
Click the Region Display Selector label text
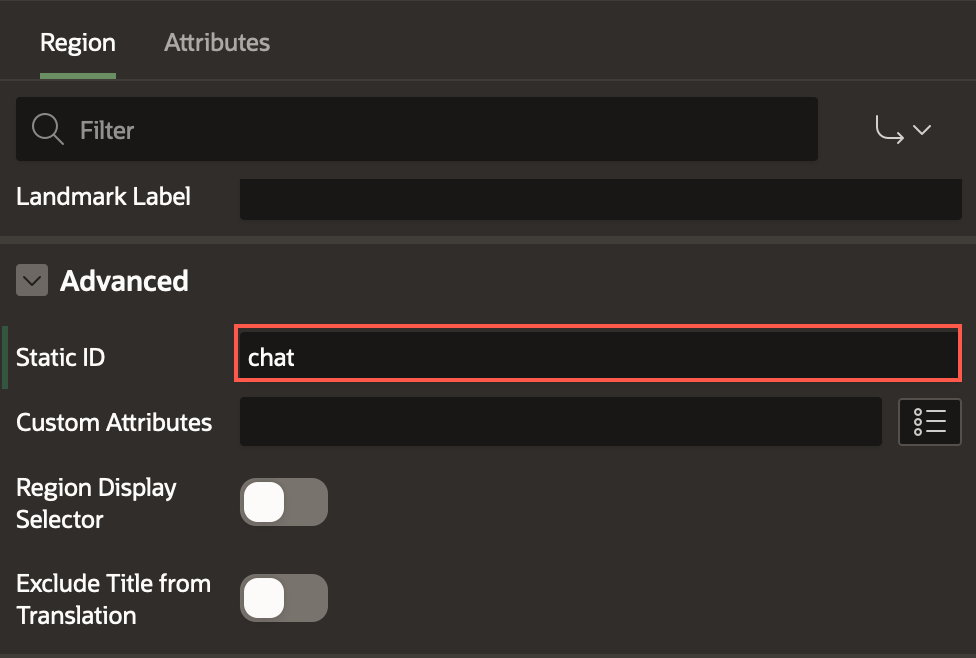coord(96,503)
